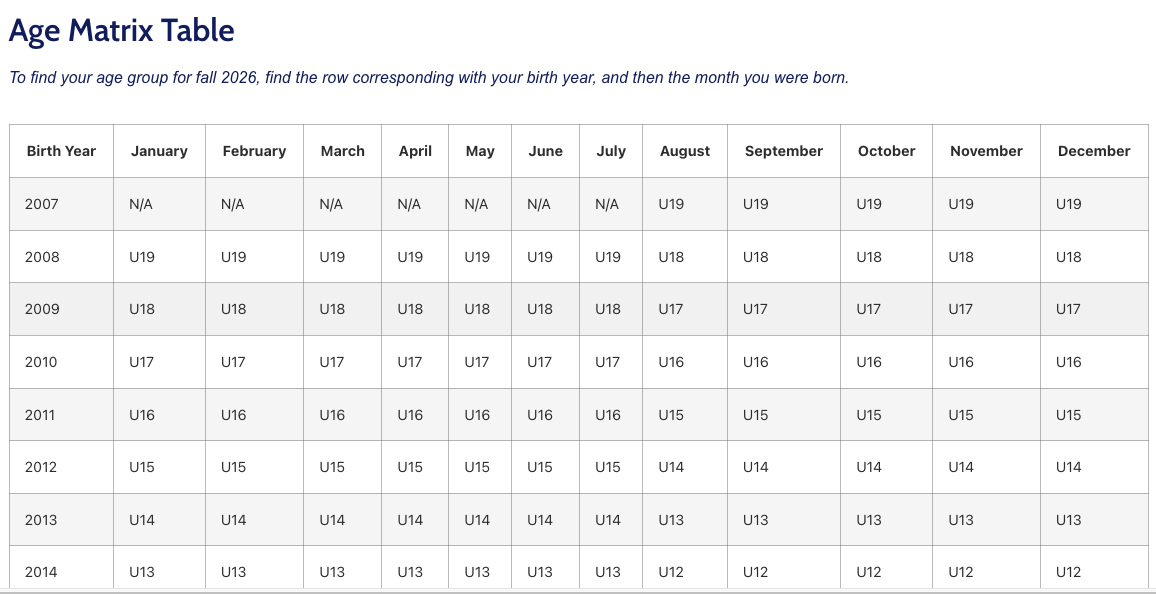
Task: Click the 2007 birth year row label
Action: tap(42, 204)
